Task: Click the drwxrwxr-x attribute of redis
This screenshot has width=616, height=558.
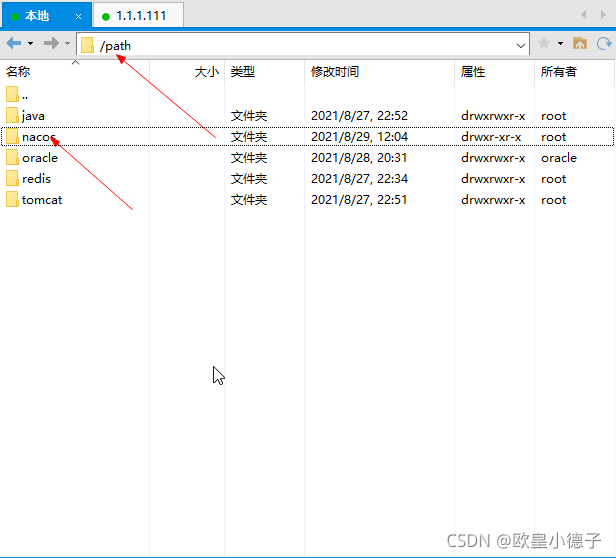Action: tap(493, 179)
